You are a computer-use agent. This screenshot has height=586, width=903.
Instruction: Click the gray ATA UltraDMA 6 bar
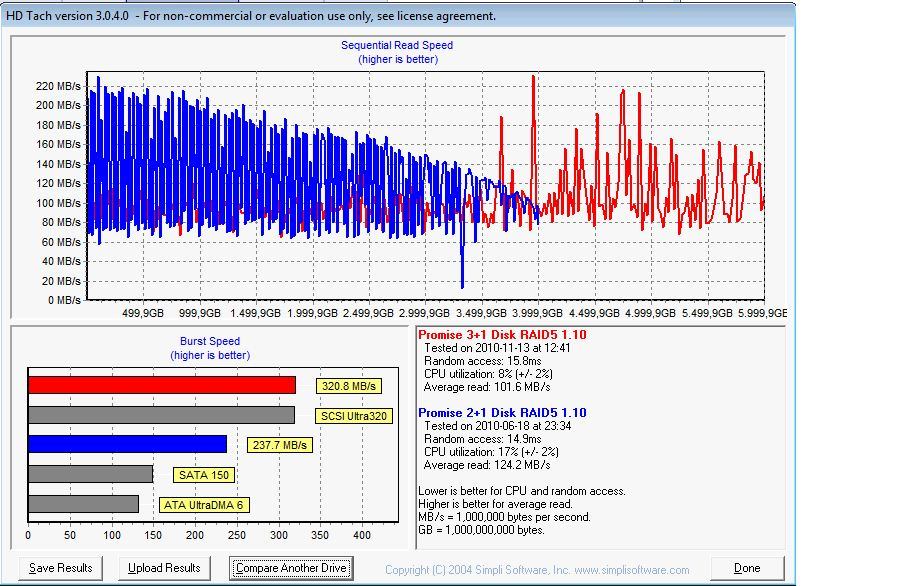click(84, 504)
